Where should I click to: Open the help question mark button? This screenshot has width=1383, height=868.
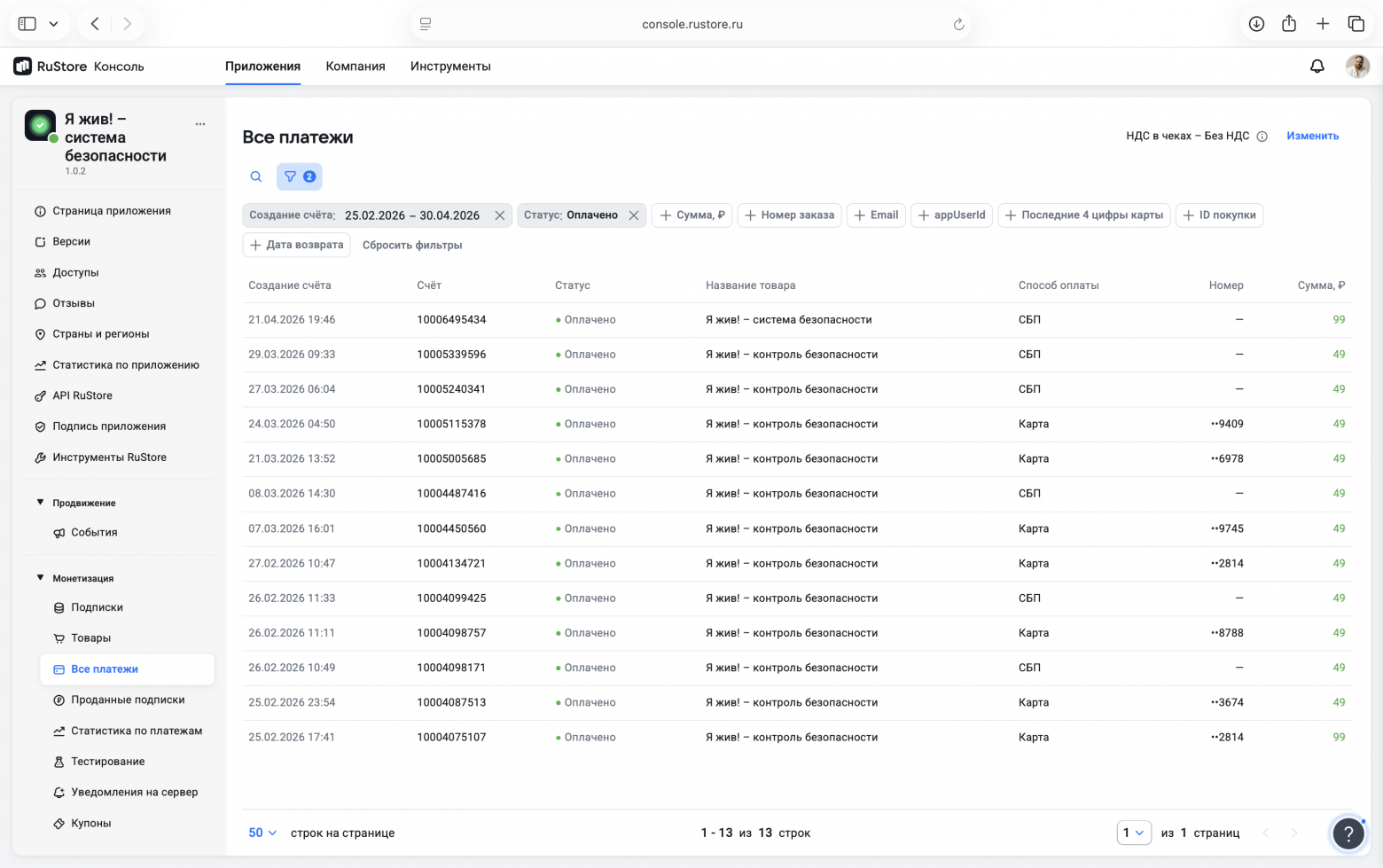pos(1348,833)
